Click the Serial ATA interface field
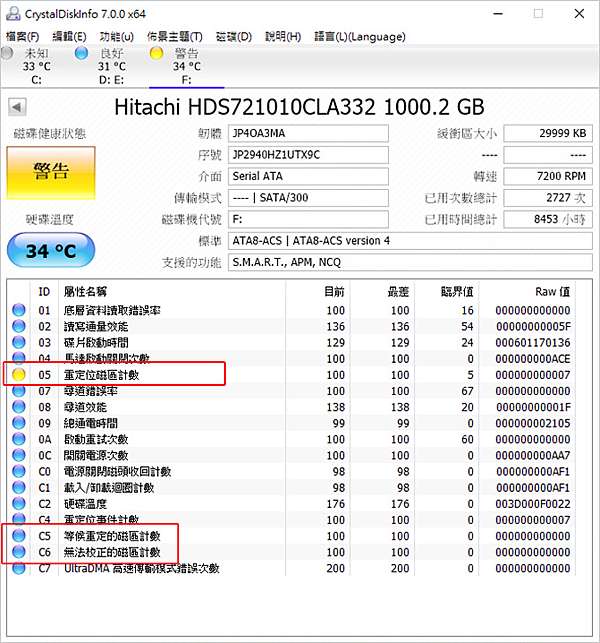Viewport: 600px width, 643px height. pyautogui.click(x=308, y=176)
